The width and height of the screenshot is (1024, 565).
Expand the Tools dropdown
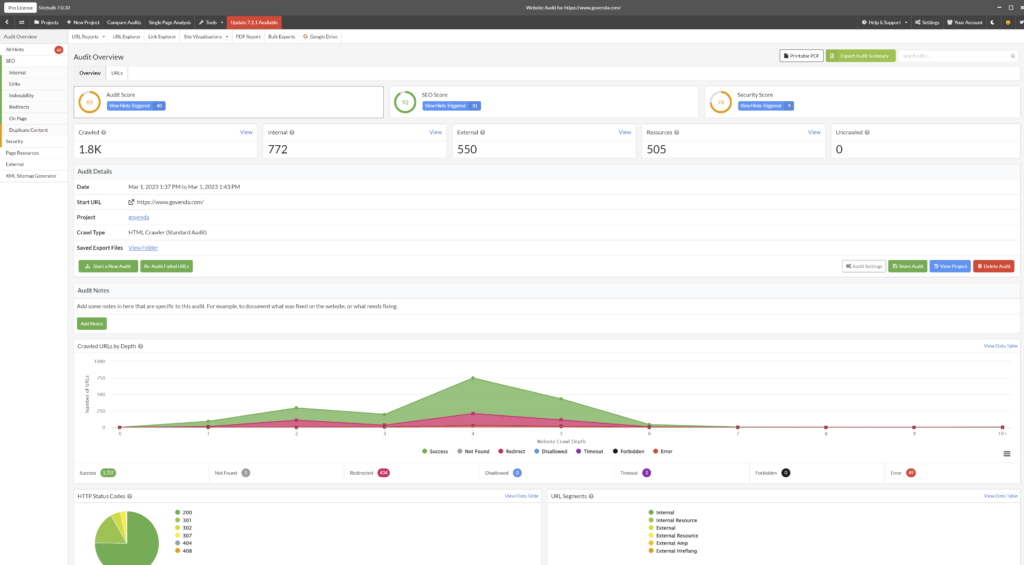(x=211, y=22)
